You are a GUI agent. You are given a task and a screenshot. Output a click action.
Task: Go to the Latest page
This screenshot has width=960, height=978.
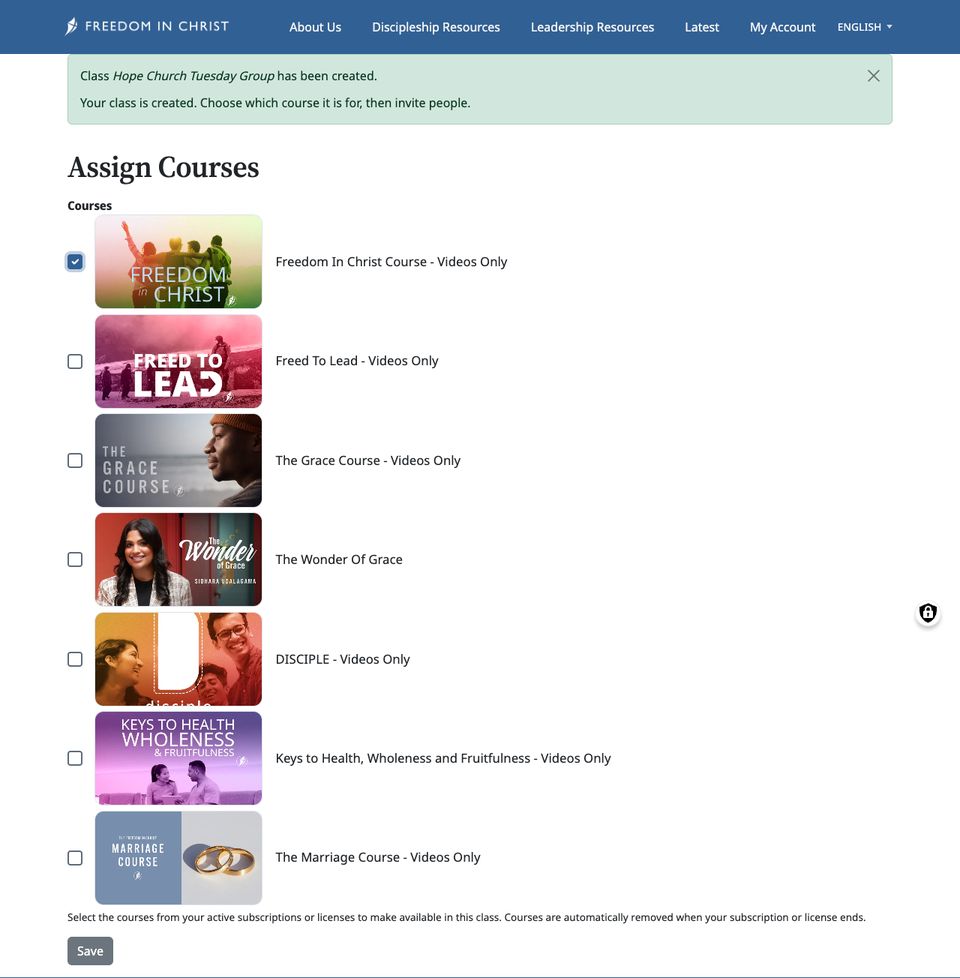pyautogui.click(x=702, y=27)
